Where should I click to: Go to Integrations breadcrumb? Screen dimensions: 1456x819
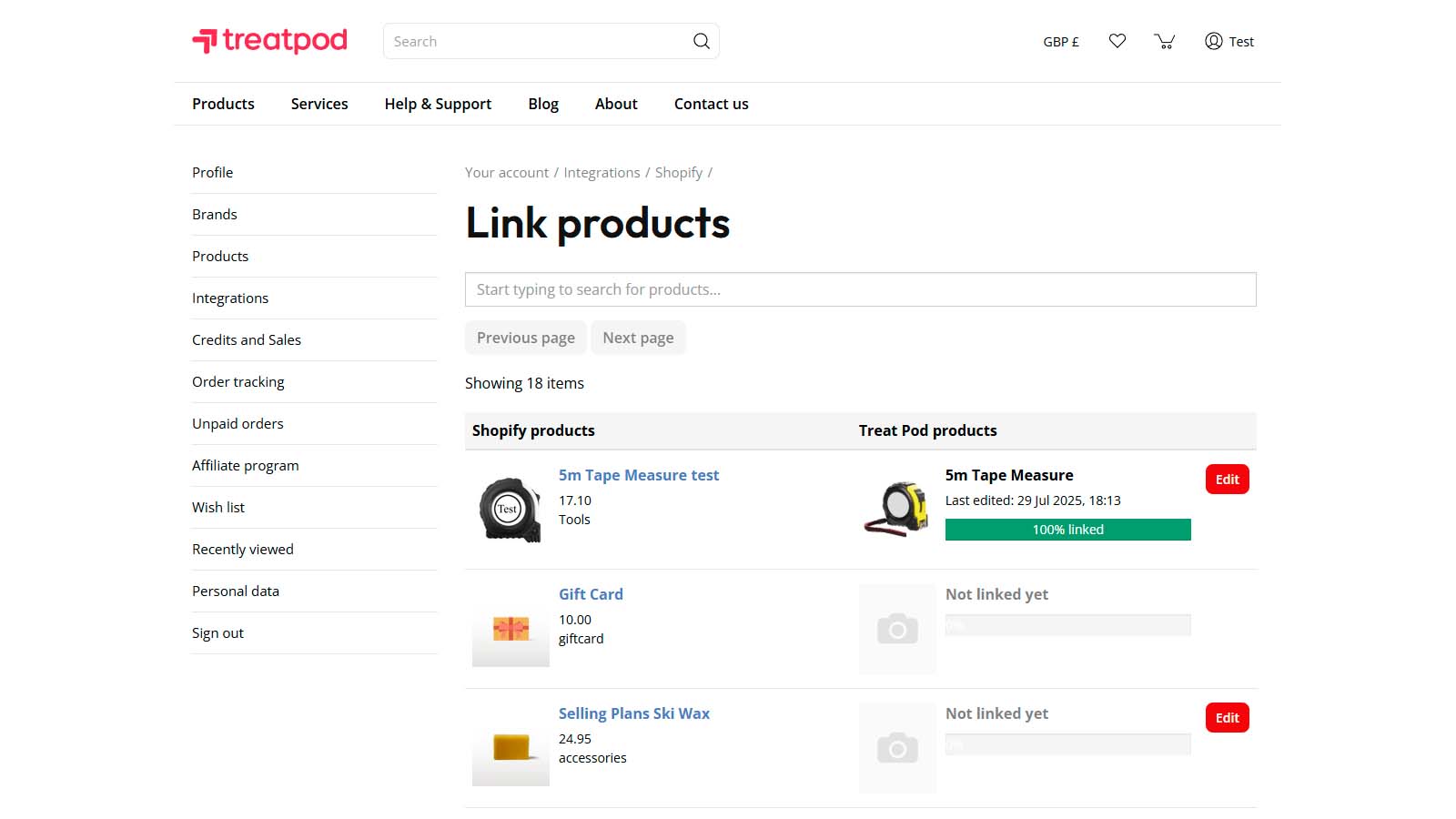point(602,172)
